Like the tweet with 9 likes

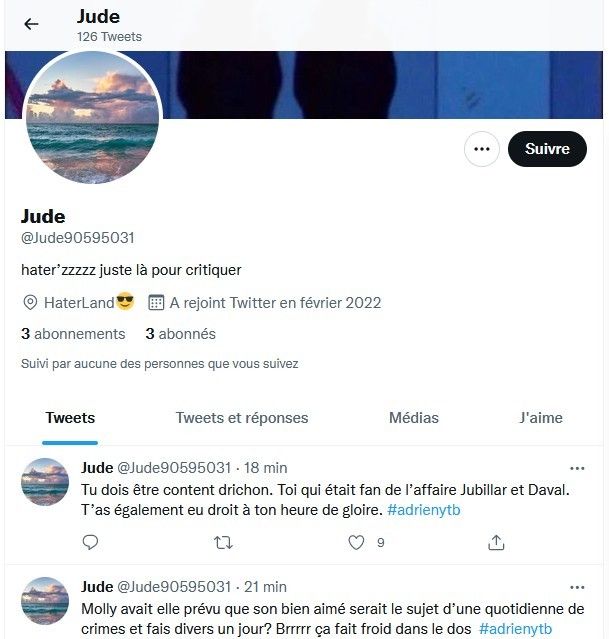coord(356,542)
